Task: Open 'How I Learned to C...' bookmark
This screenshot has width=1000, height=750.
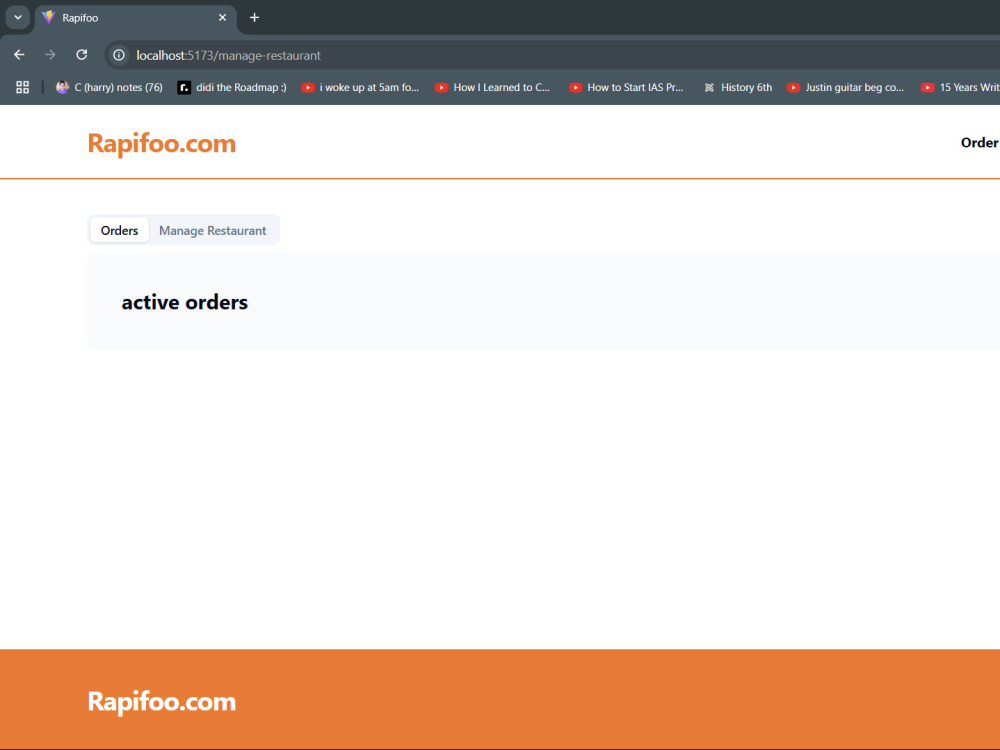Action: click(492, 87)
